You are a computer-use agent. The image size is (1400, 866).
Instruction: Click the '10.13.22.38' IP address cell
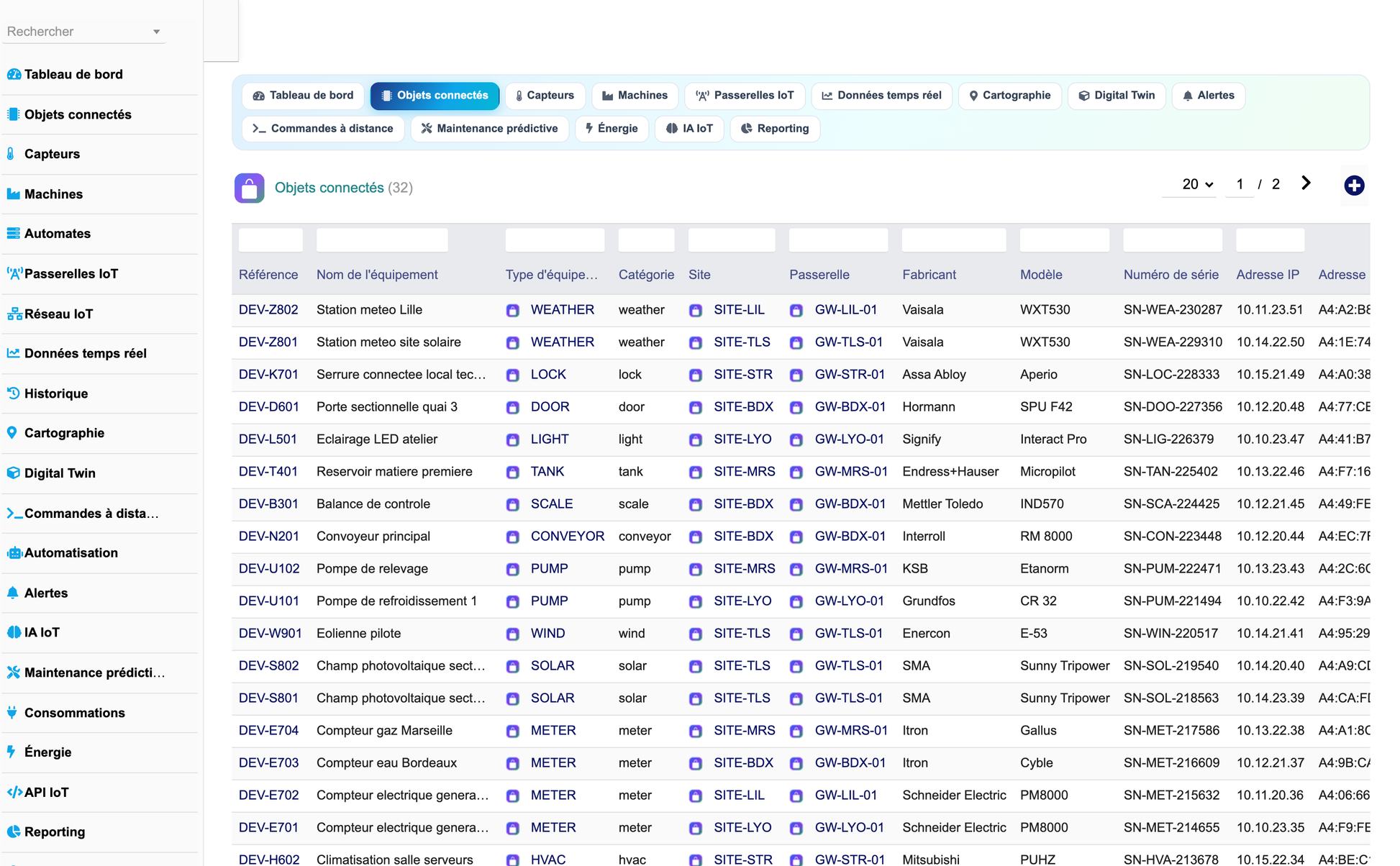pos(1271,731)
